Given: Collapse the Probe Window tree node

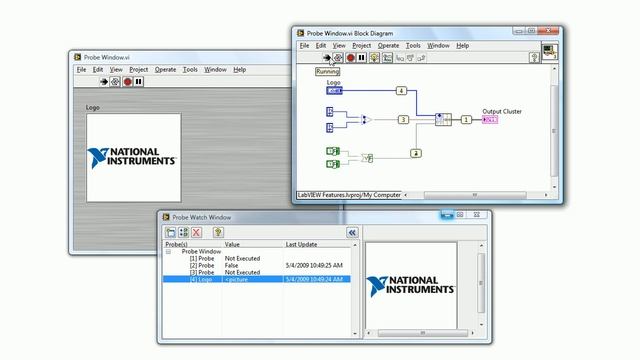Looking at the screenshot, I should tap(168, 252).
